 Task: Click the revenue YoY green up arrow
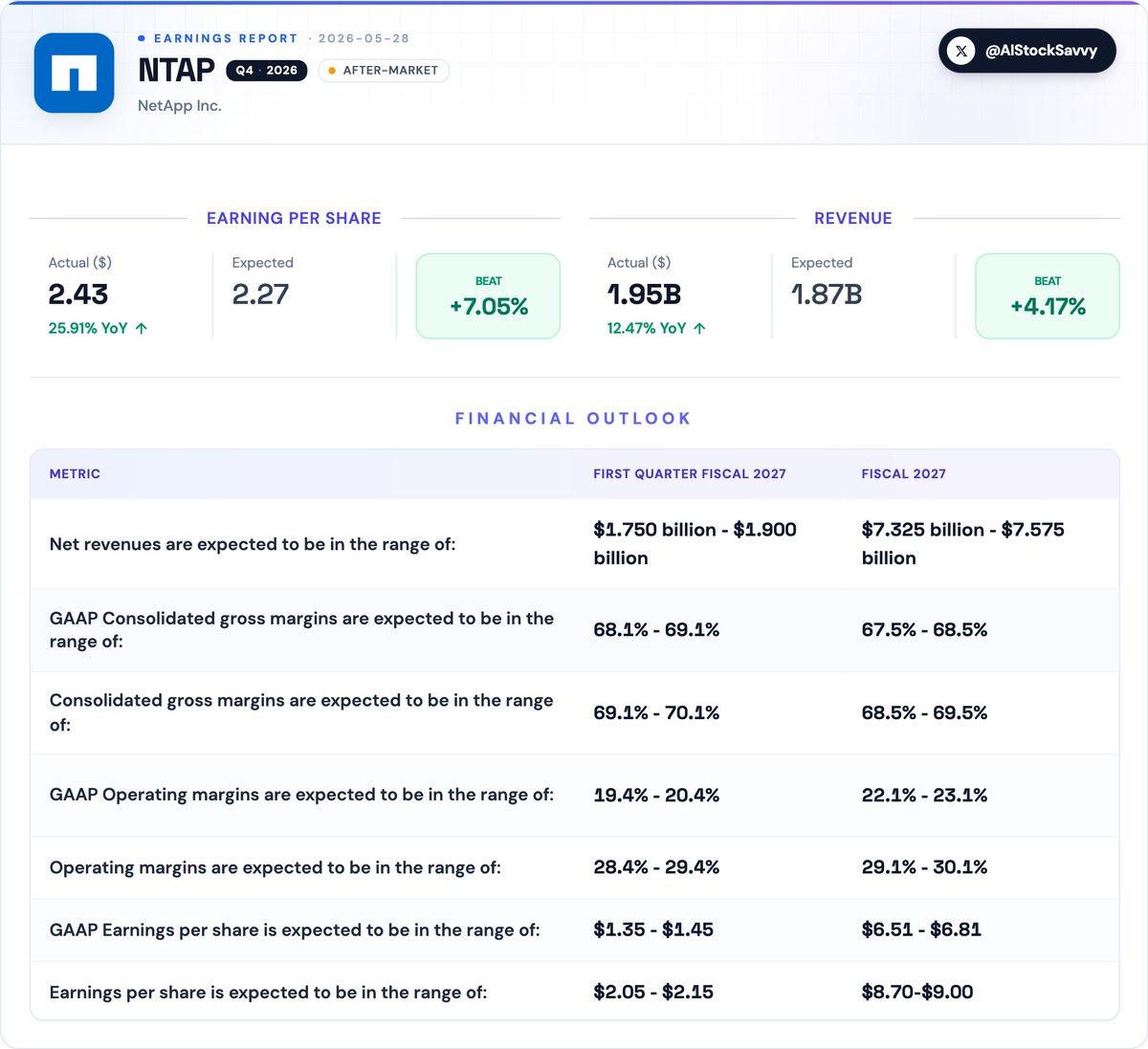click(700, 328)
